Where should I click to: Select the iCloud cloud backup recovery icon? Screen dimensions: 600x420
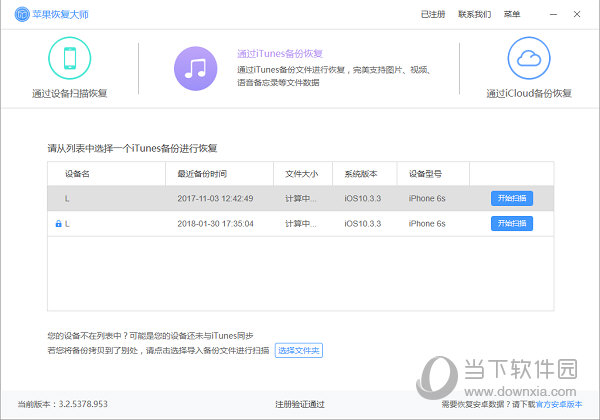529,58
